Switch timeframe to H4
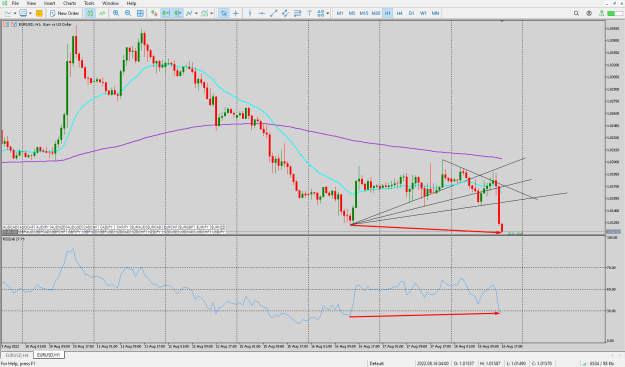This screenshot has width=625, height=367. 399,13
